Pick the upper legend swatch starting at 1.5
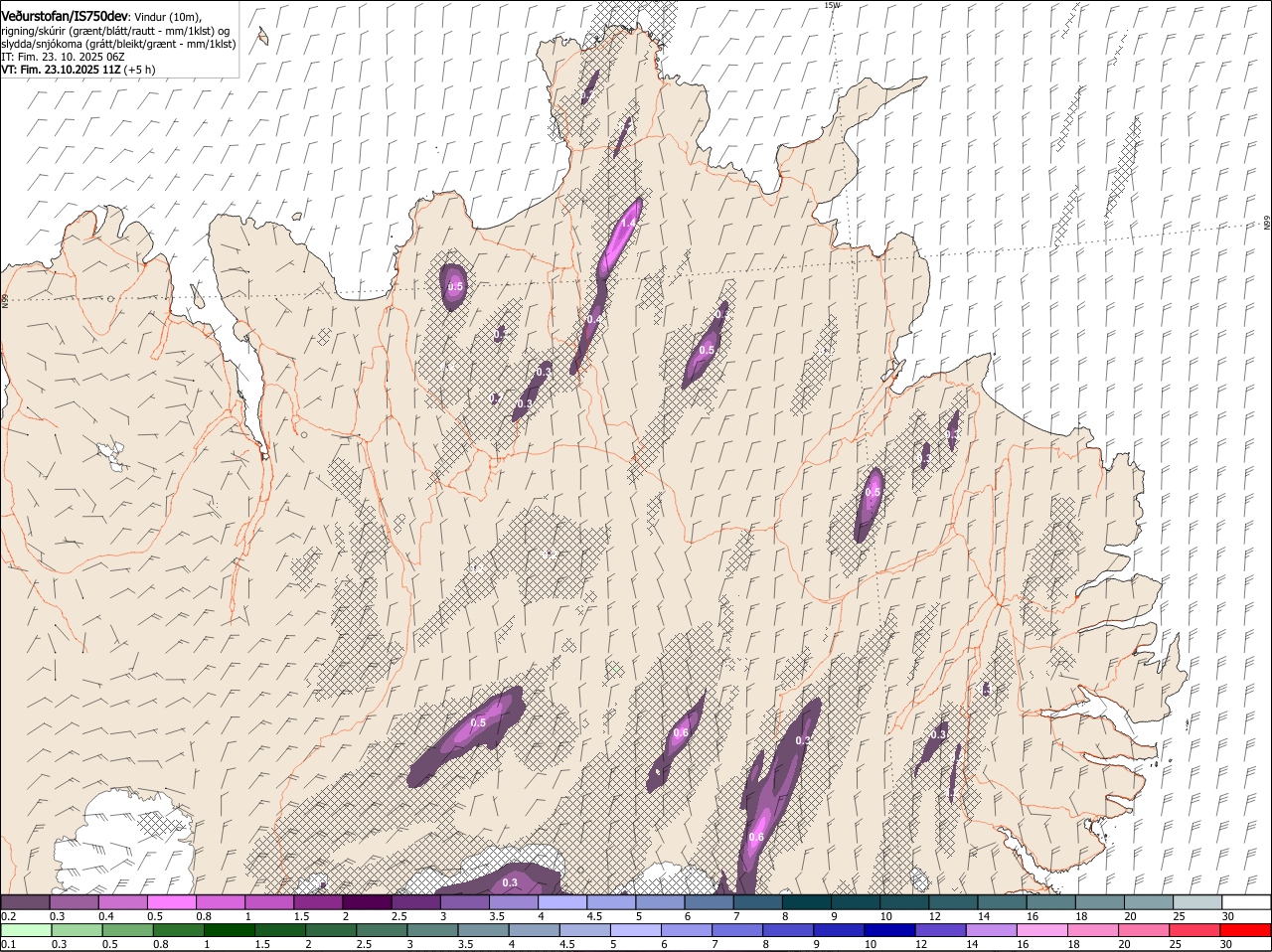 point(318,901)
